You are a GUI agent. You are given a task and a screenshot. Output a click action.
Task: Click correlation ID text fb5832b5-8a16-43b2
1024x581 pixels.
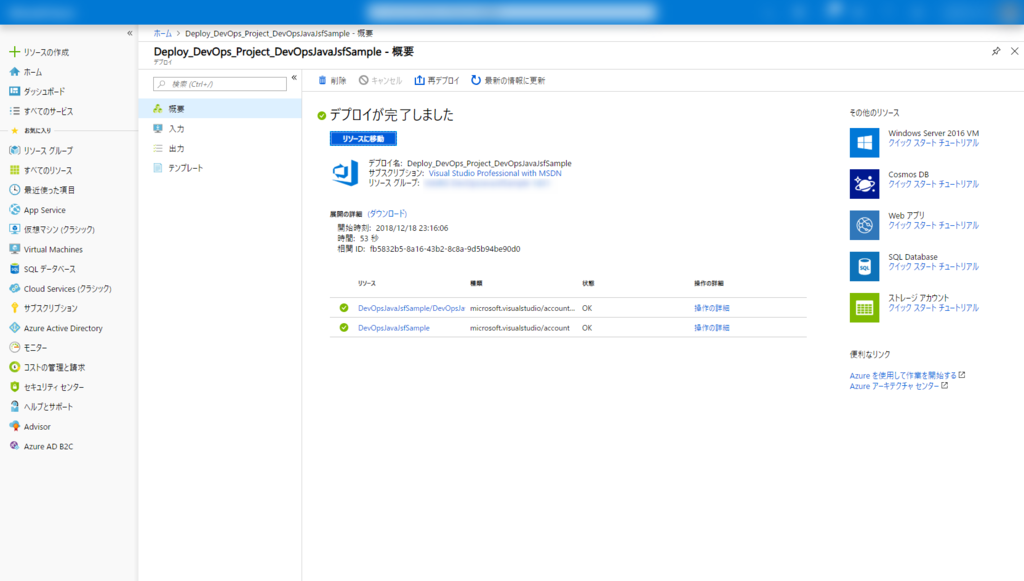[x=445, y=249]
